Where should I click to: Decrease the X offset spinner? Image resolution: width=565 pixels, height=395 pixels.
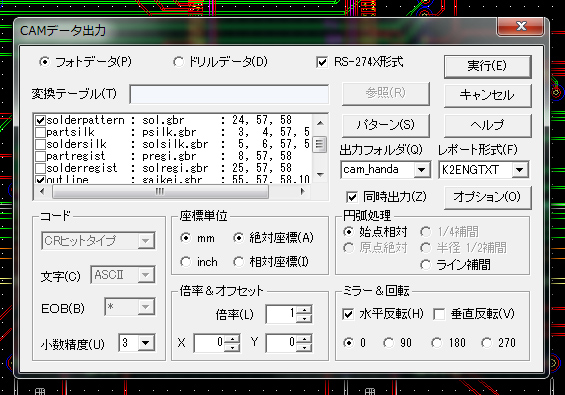pyautogui.click(x=232, y=347)
